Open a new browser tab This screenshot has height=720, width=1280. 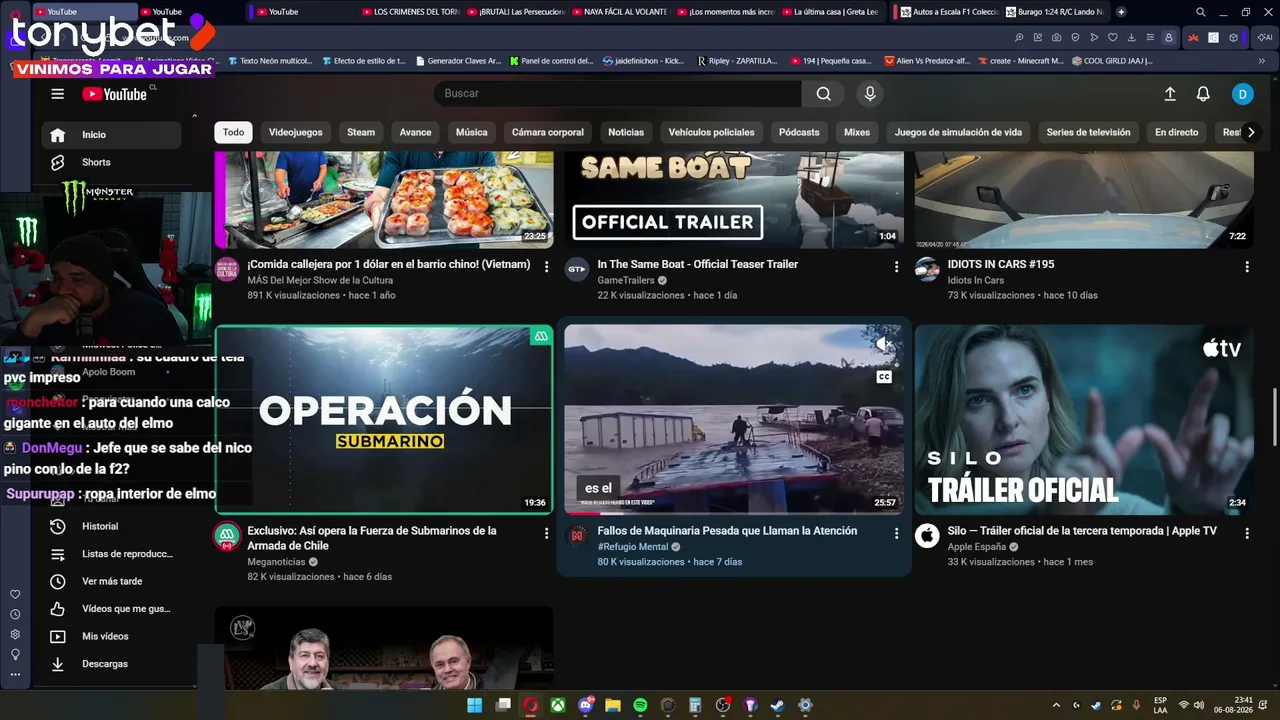1121,12
